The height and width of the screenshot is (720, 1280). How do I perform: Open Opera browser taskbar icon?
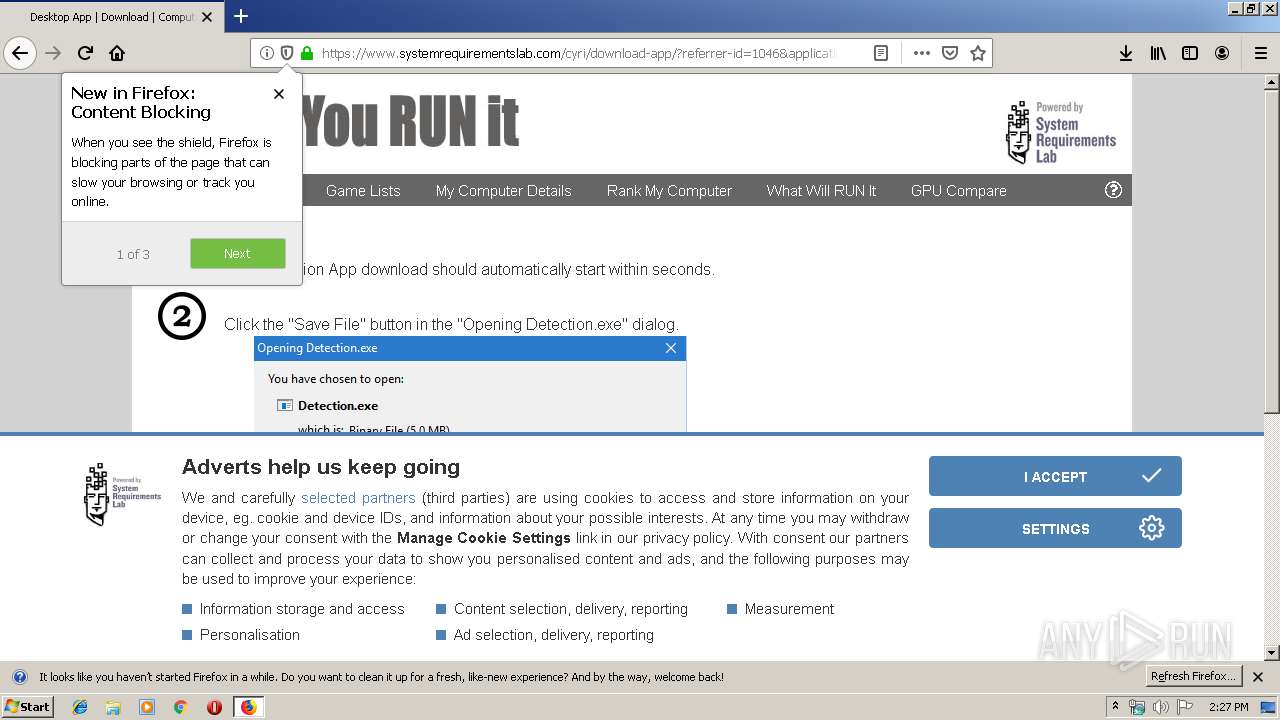tap(214, 707)
